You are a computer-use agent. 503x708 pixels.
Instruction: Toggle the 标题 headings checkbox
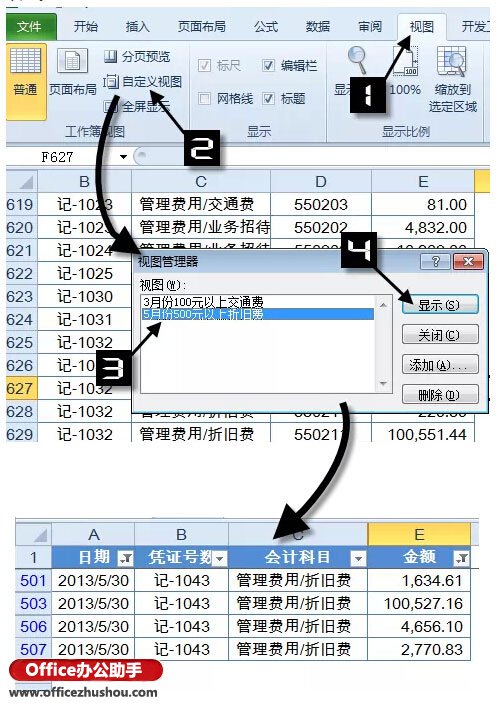268,98
